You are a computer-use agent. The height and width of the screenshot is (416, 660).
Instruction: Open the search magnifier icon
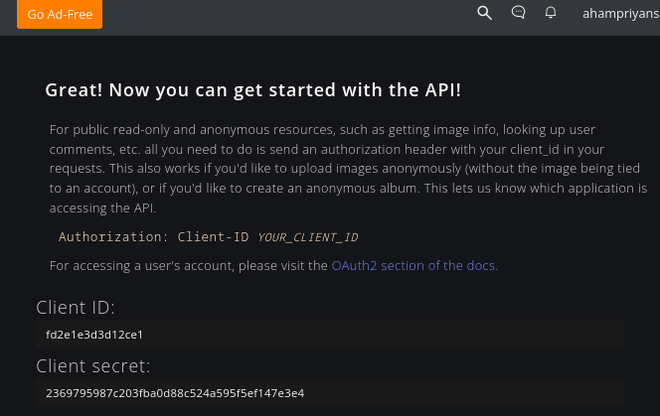(485, 13)
